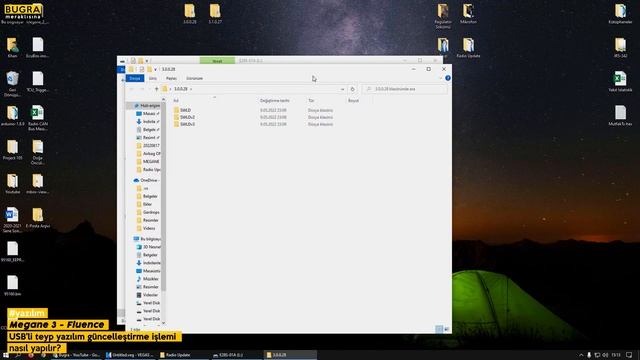
Task: Open the Geri Dönüşüm recycle bin on the desktop
Action: 13,84
